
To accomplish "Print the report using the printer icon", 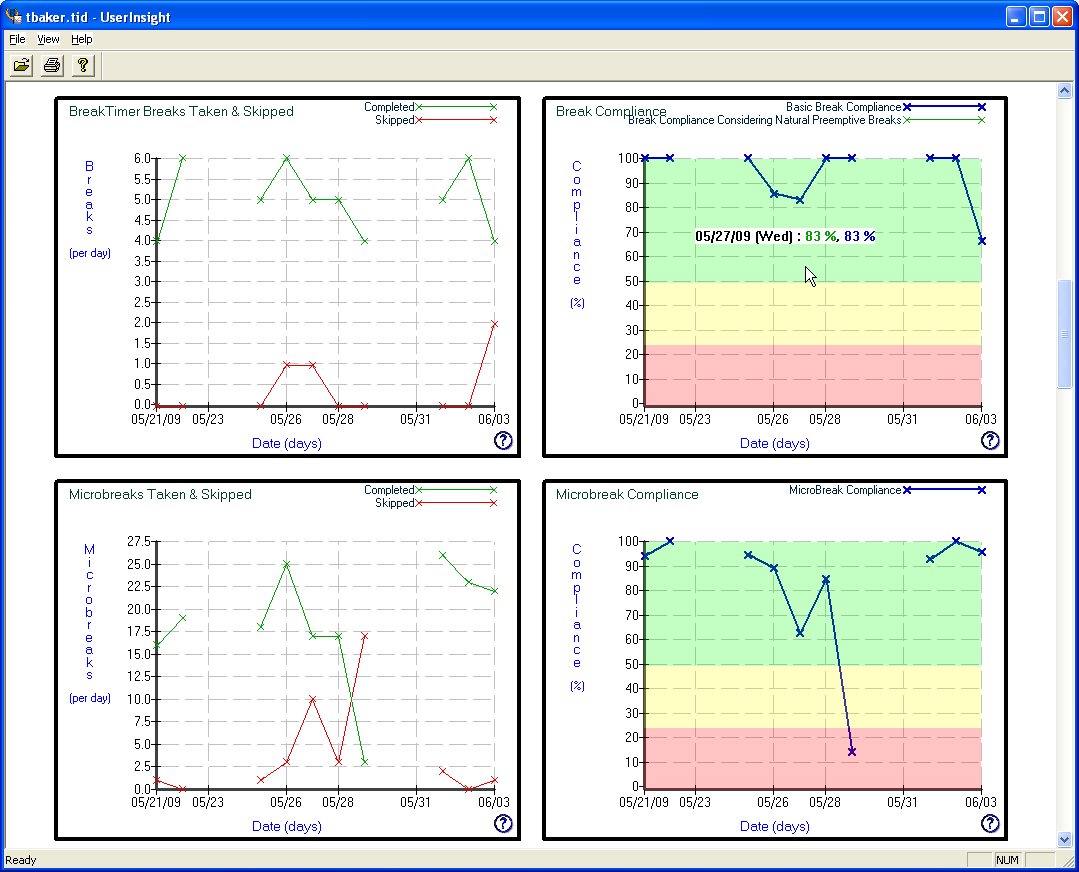I will coord(52,65).
